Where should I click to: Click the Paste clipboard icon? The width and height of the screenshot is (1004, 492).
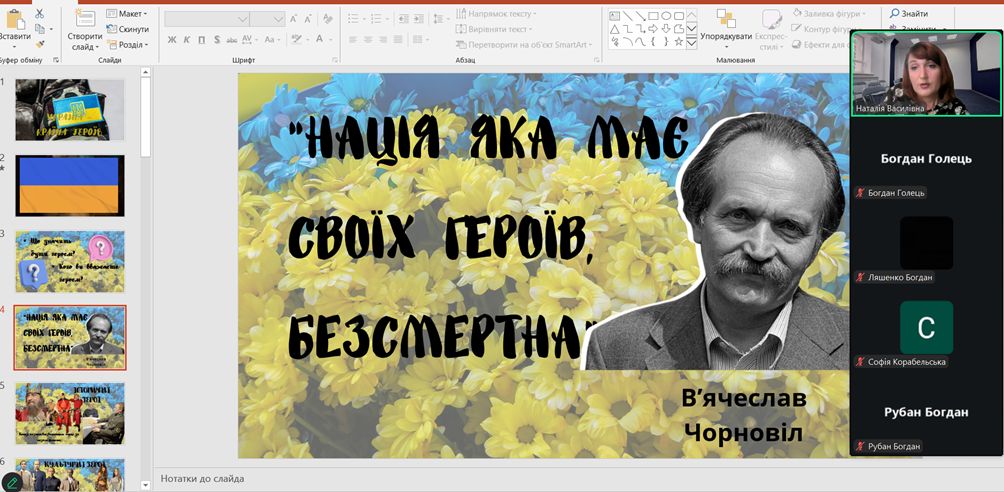[14, 20]
